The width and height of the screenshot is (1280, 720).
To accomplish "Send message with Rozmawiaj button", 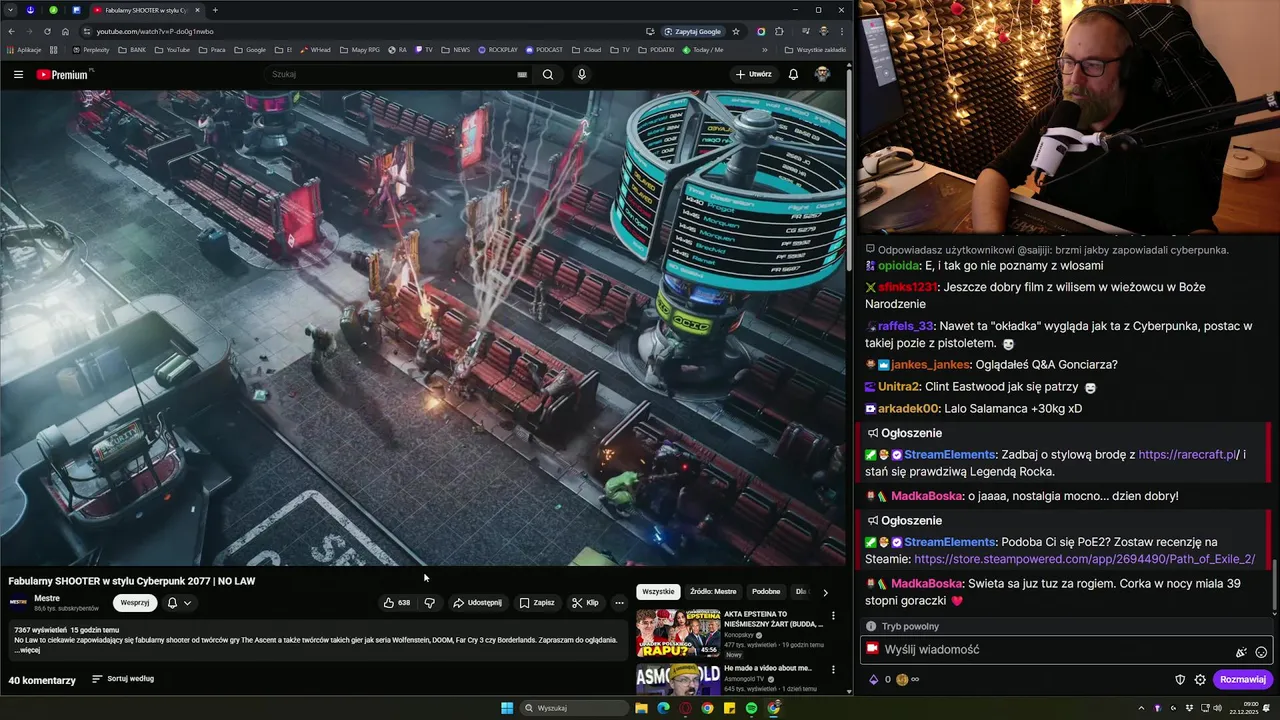I will pos(1243,680).
